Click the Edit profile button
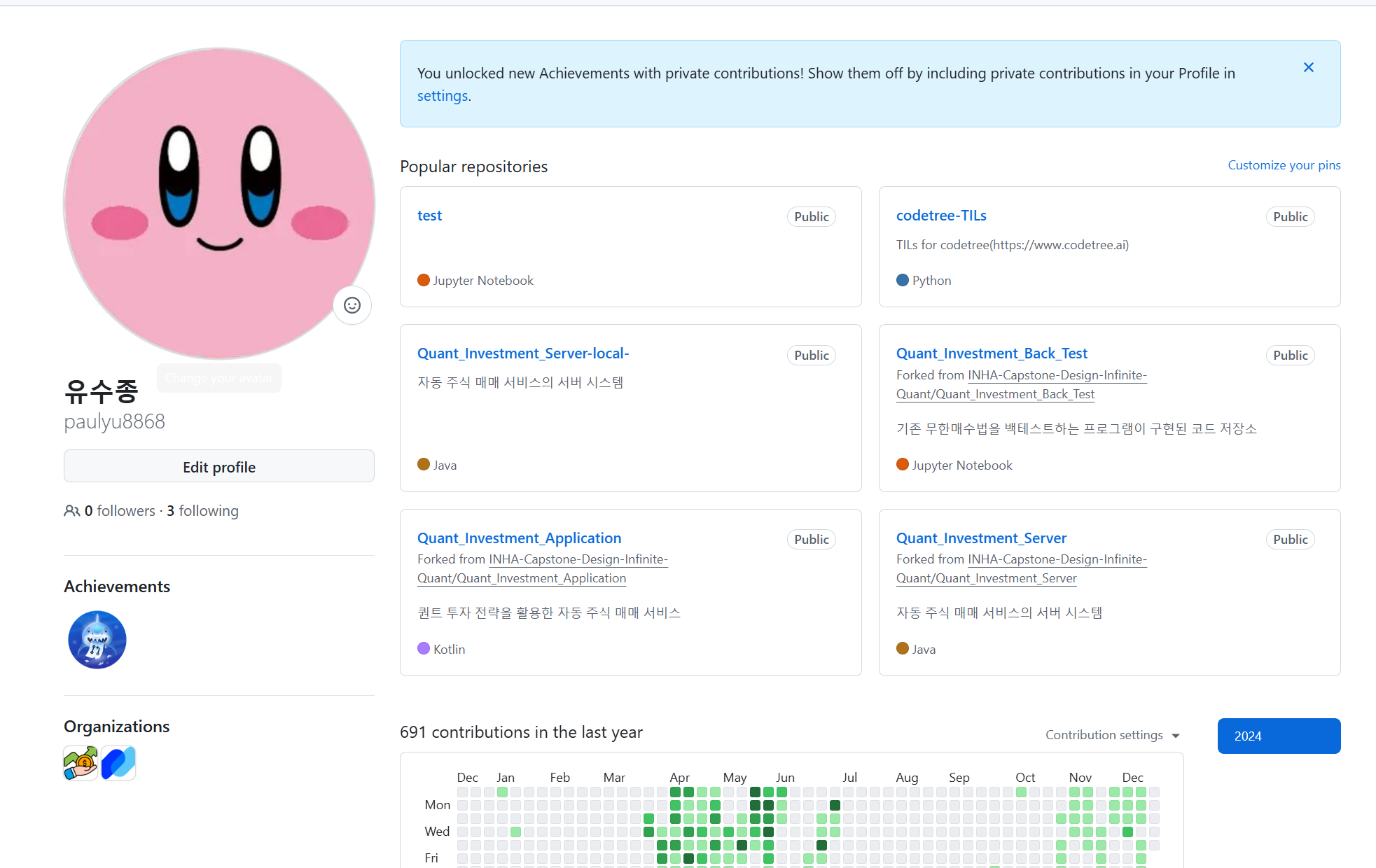 pos(219,467)
